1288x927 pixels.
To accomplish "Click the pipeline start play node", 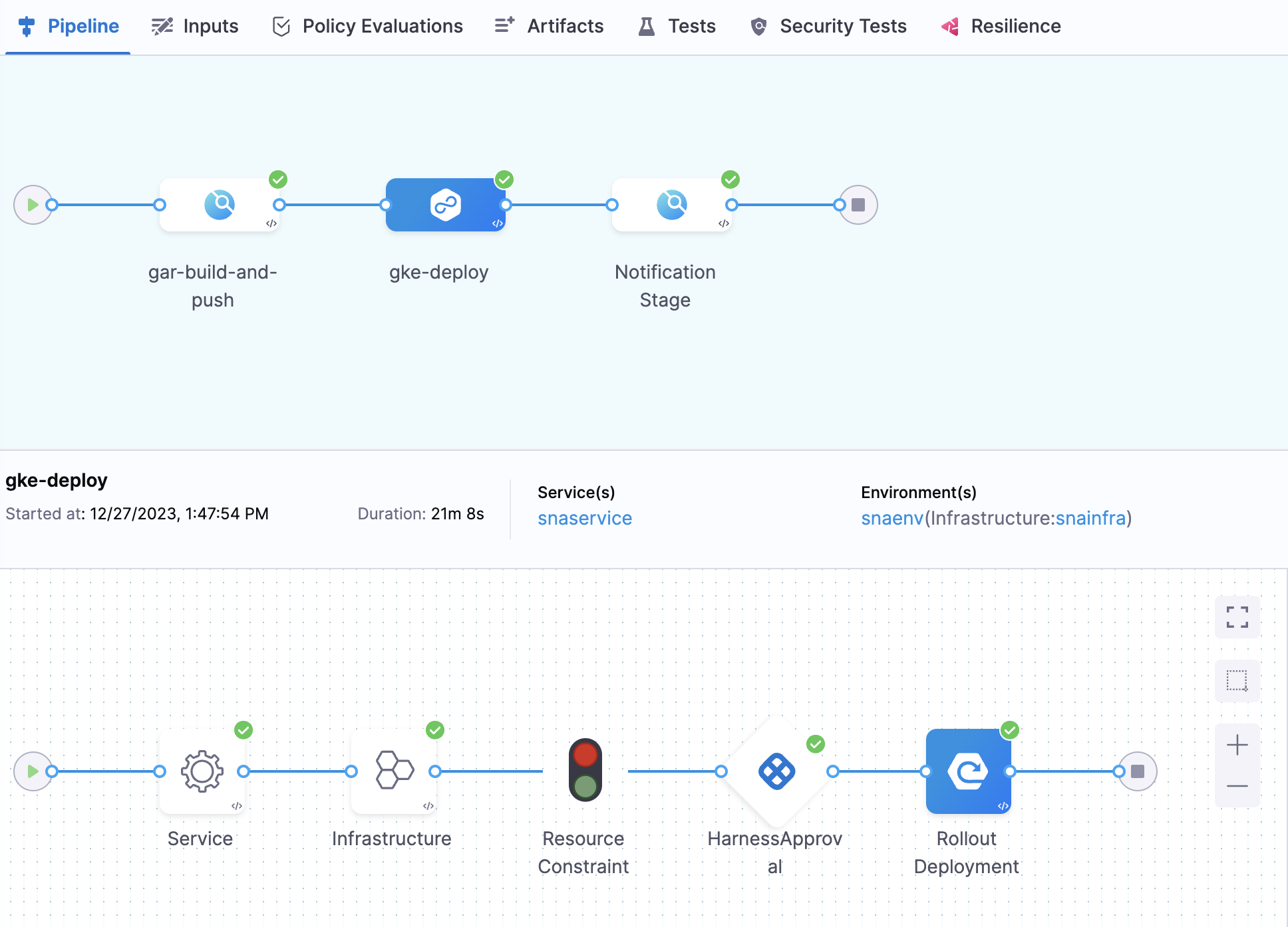I will pyautogui.click(x=32, y=205).
